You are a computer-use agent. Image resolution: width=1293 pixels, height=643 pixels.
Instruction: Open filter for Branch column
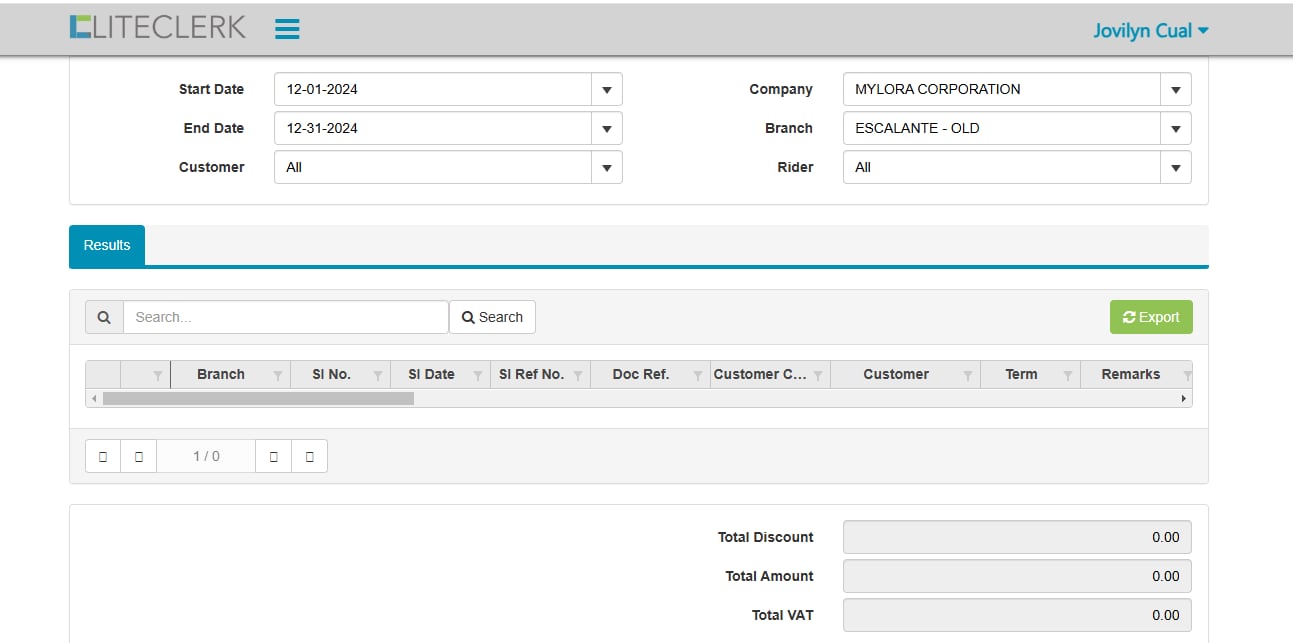278,375
